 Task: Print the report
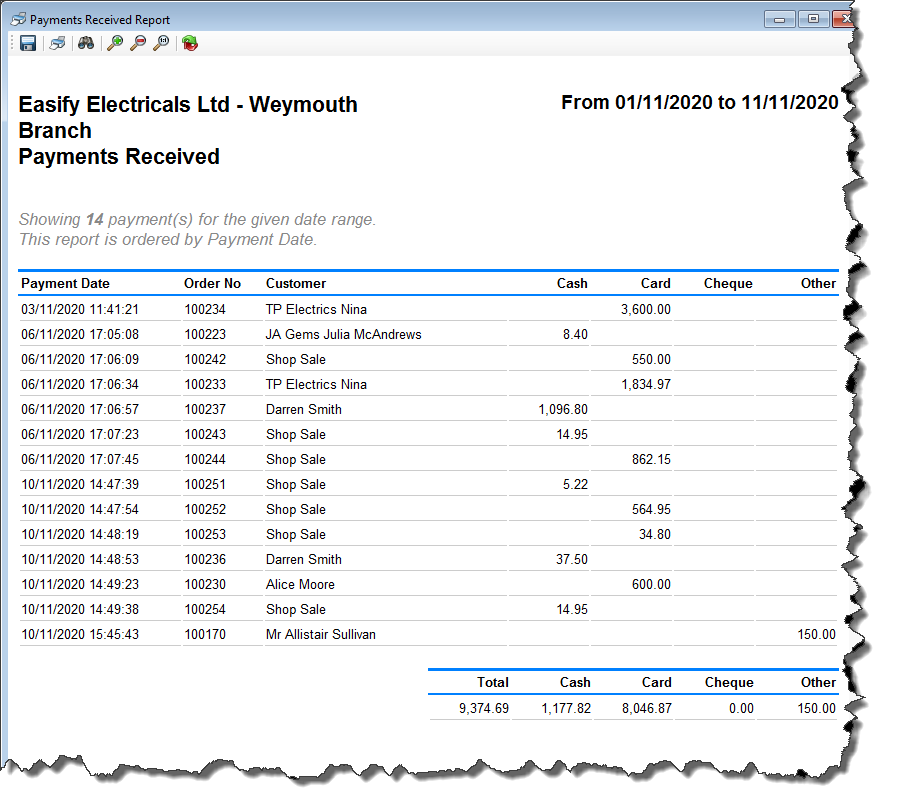pyautogui.click(x=57, y=43)
